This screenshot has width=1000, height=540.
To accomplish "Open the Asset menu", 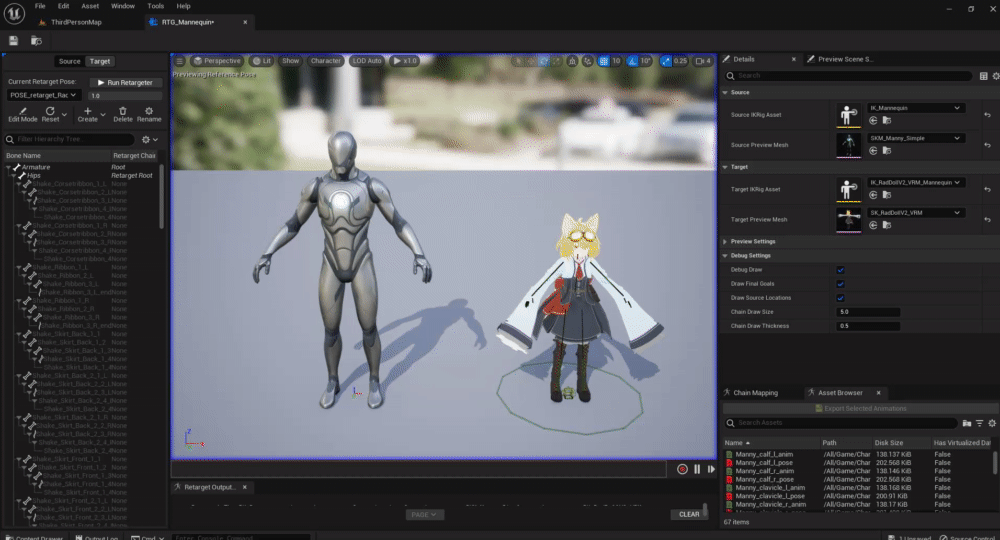I will pyautogui.click(x=90, y=6).
